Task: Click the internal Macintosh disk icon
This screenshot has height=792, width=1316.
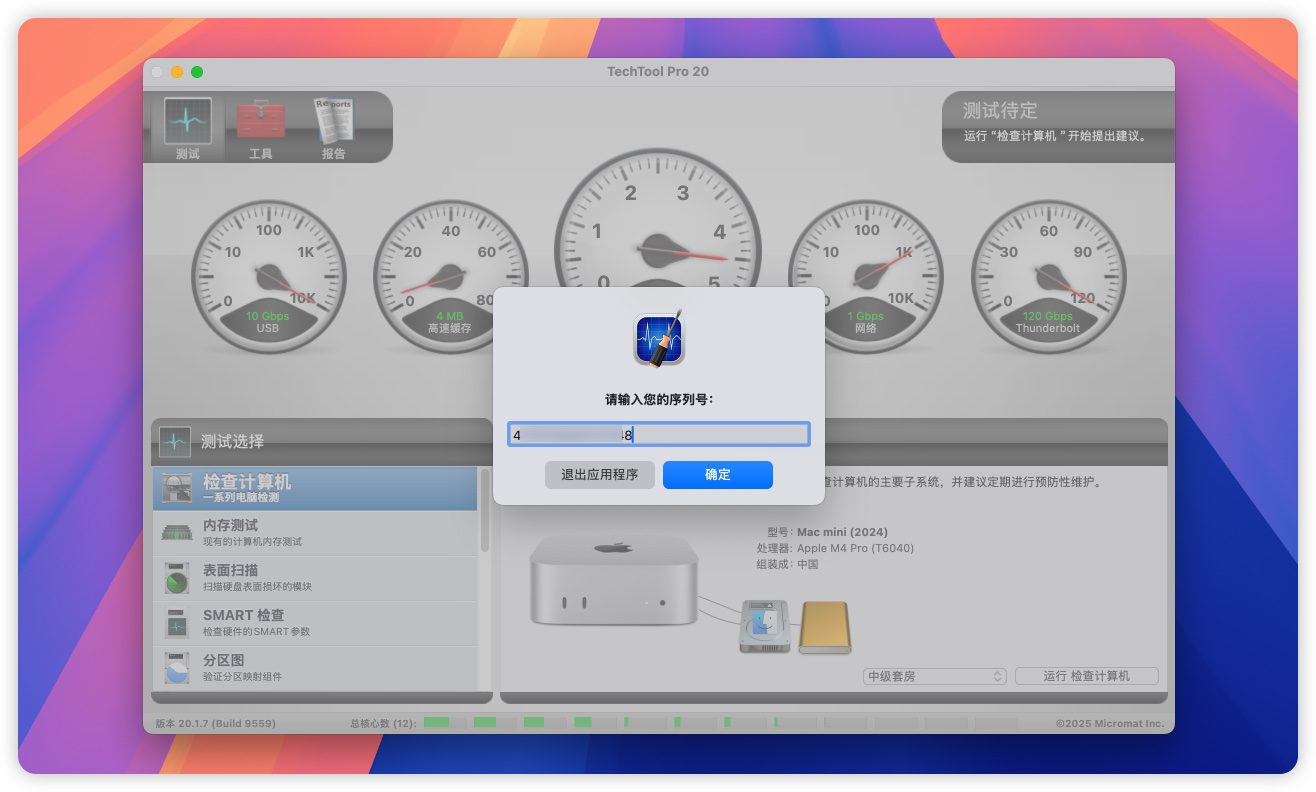Action: [765, 628]
